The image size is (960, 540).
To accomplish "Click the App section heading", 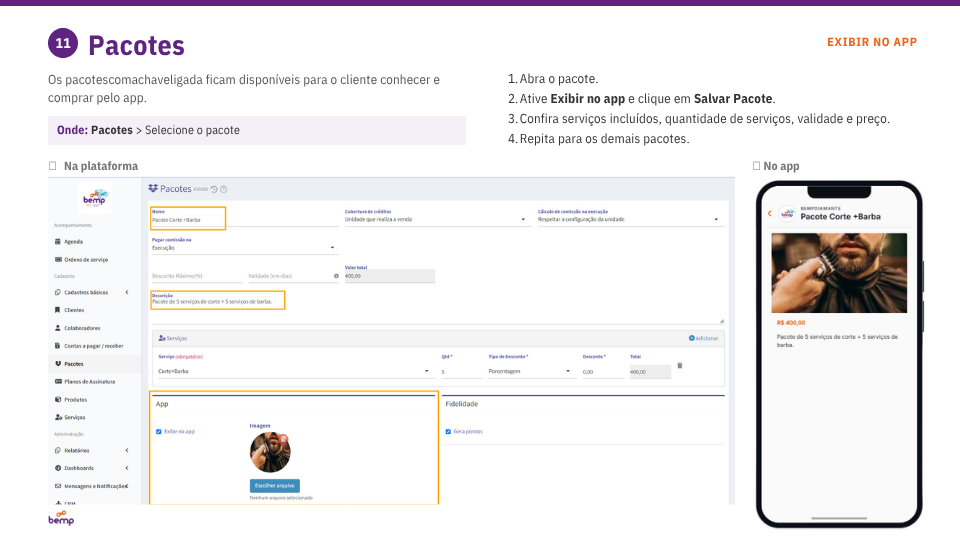I will click(x=162, y=404).
